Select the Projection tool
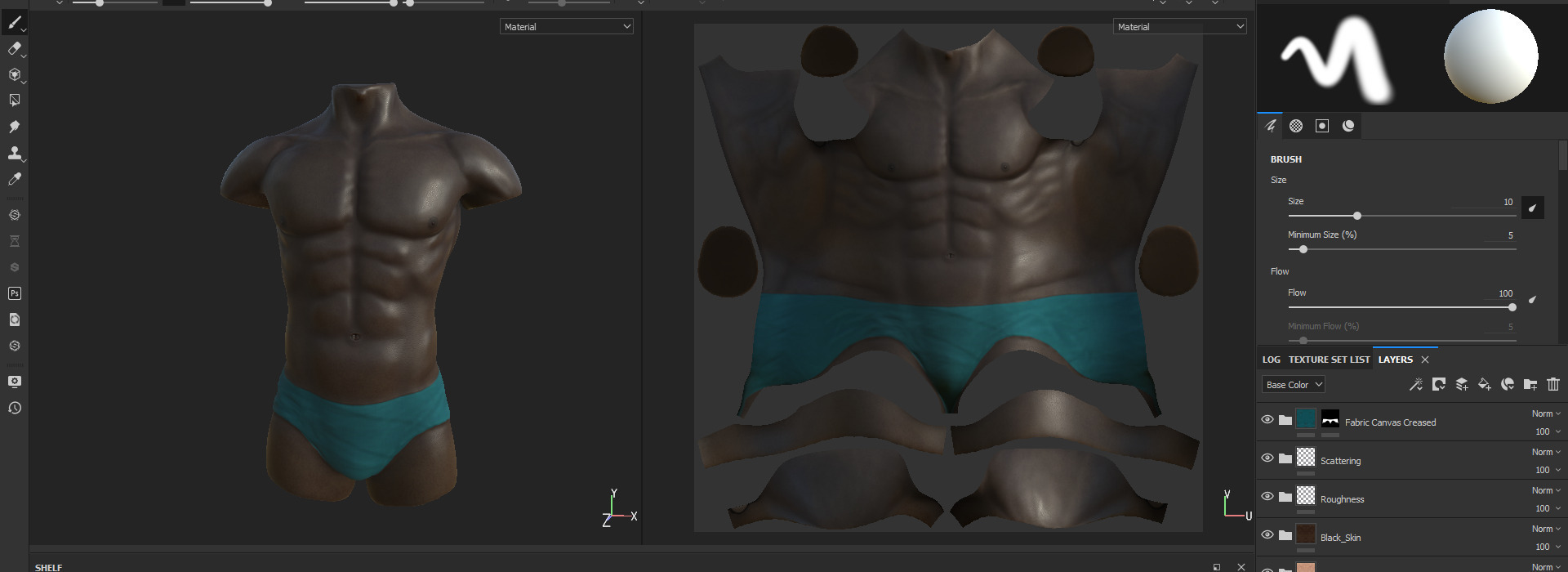Viewport: 1568px width, 572px height. click(x=14, y=74)
